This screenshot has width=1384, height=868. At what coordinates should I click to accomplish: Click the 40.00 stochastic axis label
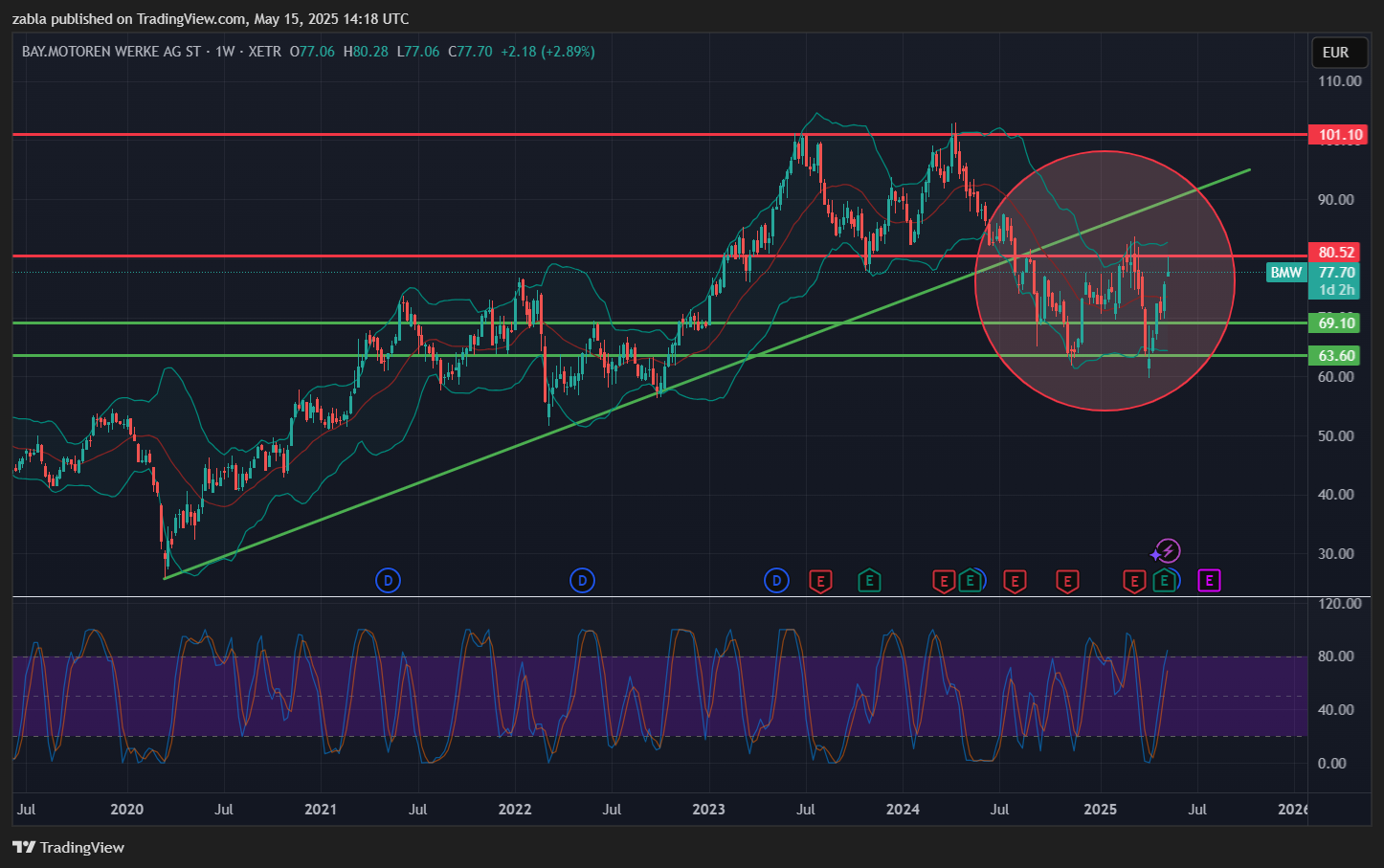[x=1336, y=710]
